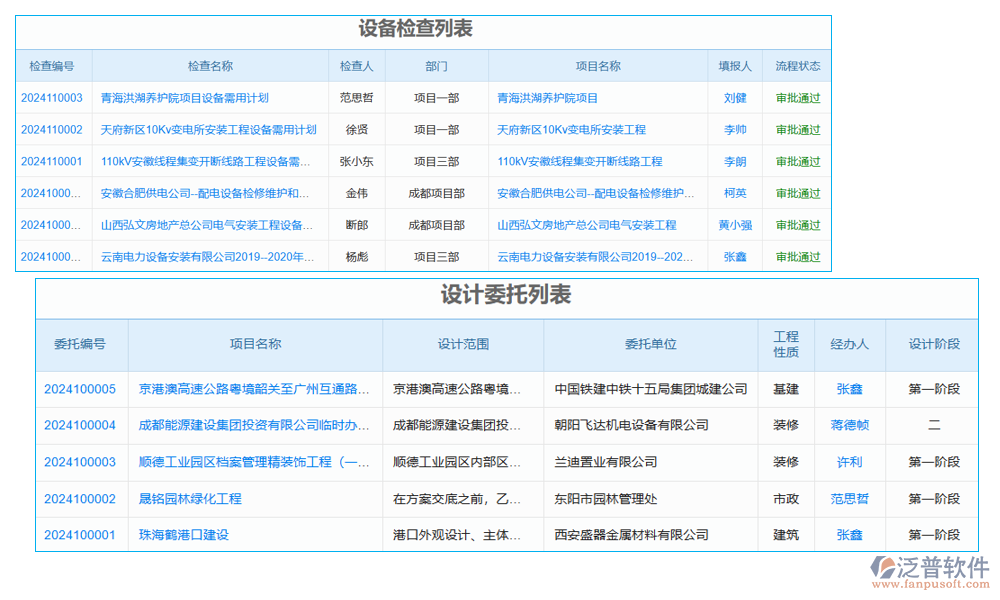Click the 检查名称 column header
This screenshot has width=1000, height=600.
(209, 65)
